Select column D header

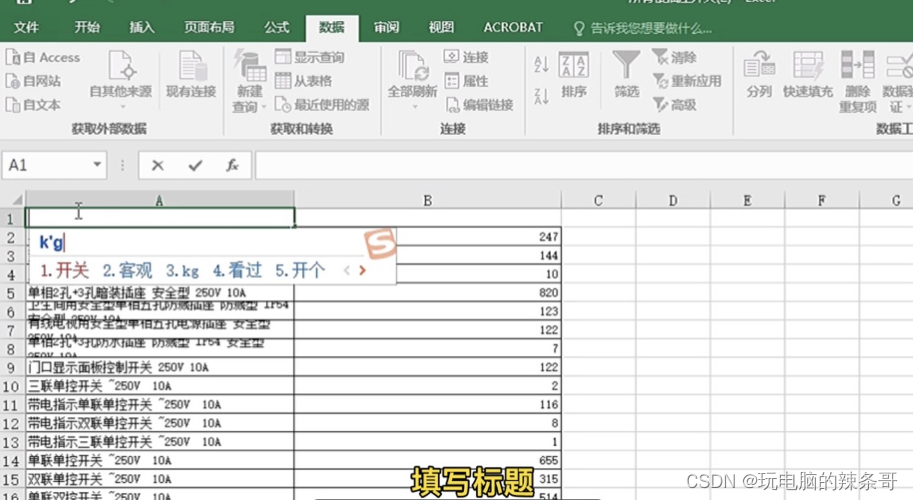tap(673, 200)
